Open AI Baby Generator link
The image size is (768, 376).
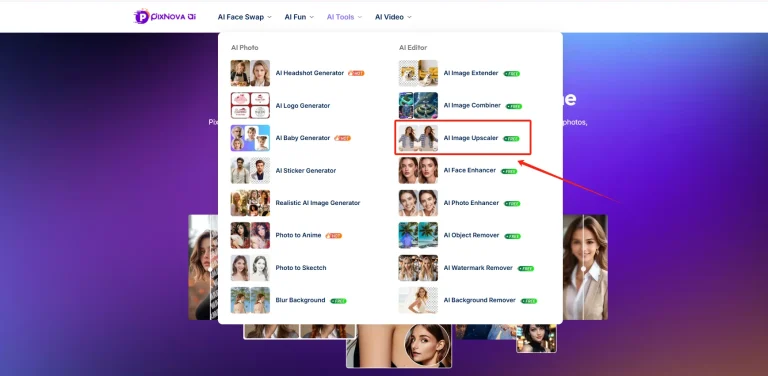(x=303, y=138)
